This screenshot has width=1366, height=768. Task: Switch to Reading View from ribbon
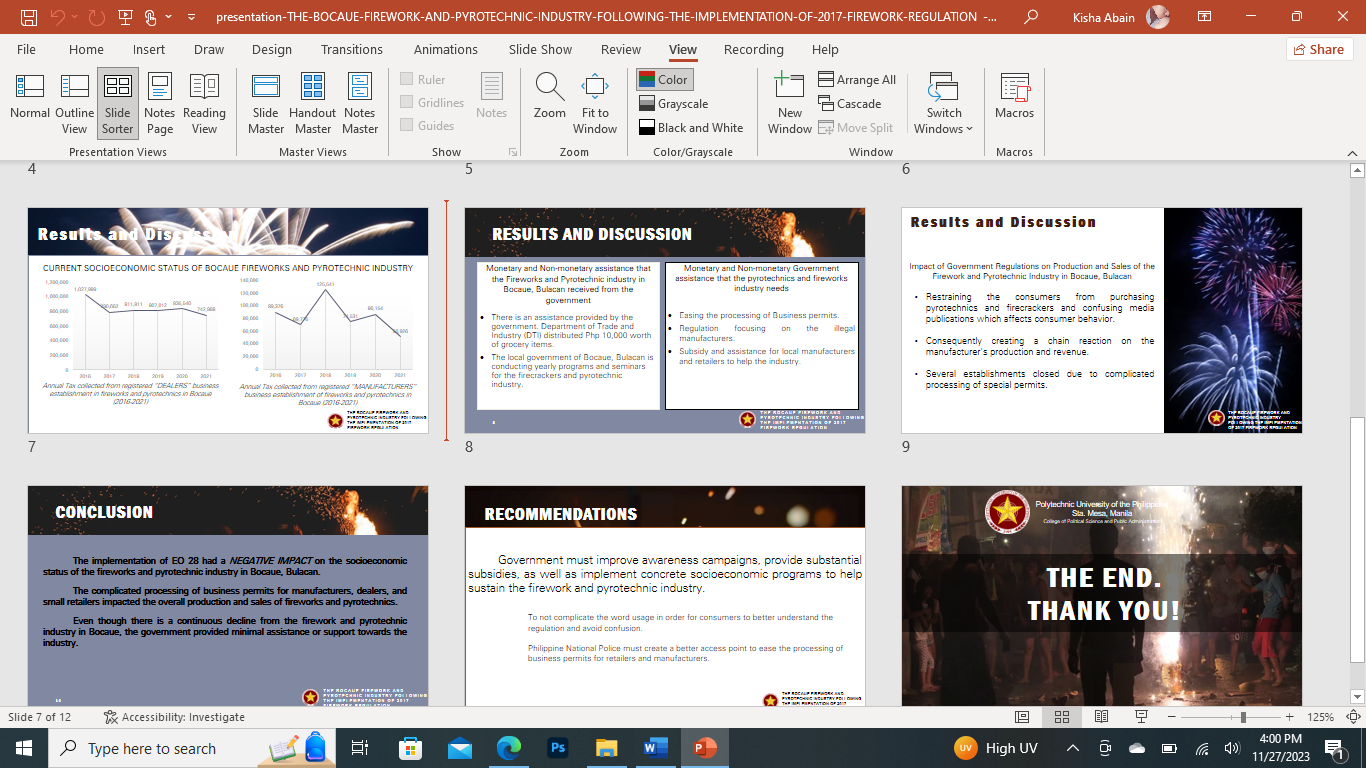tap(204, 104)
